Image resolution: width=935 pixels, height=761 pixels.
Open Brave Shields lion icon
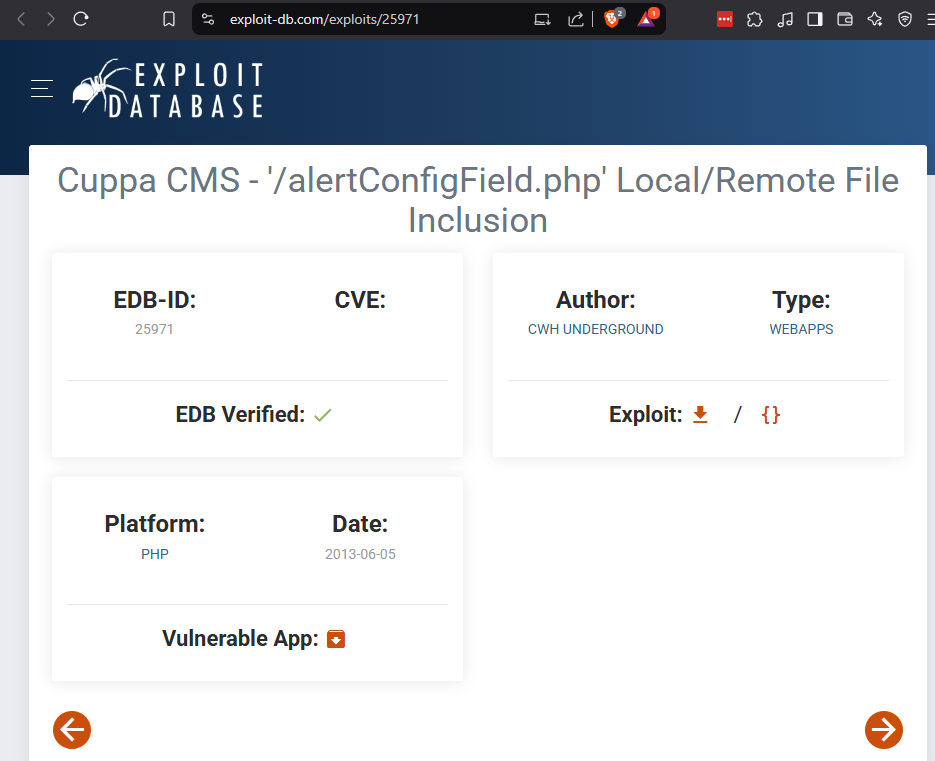tap(612, 19)
